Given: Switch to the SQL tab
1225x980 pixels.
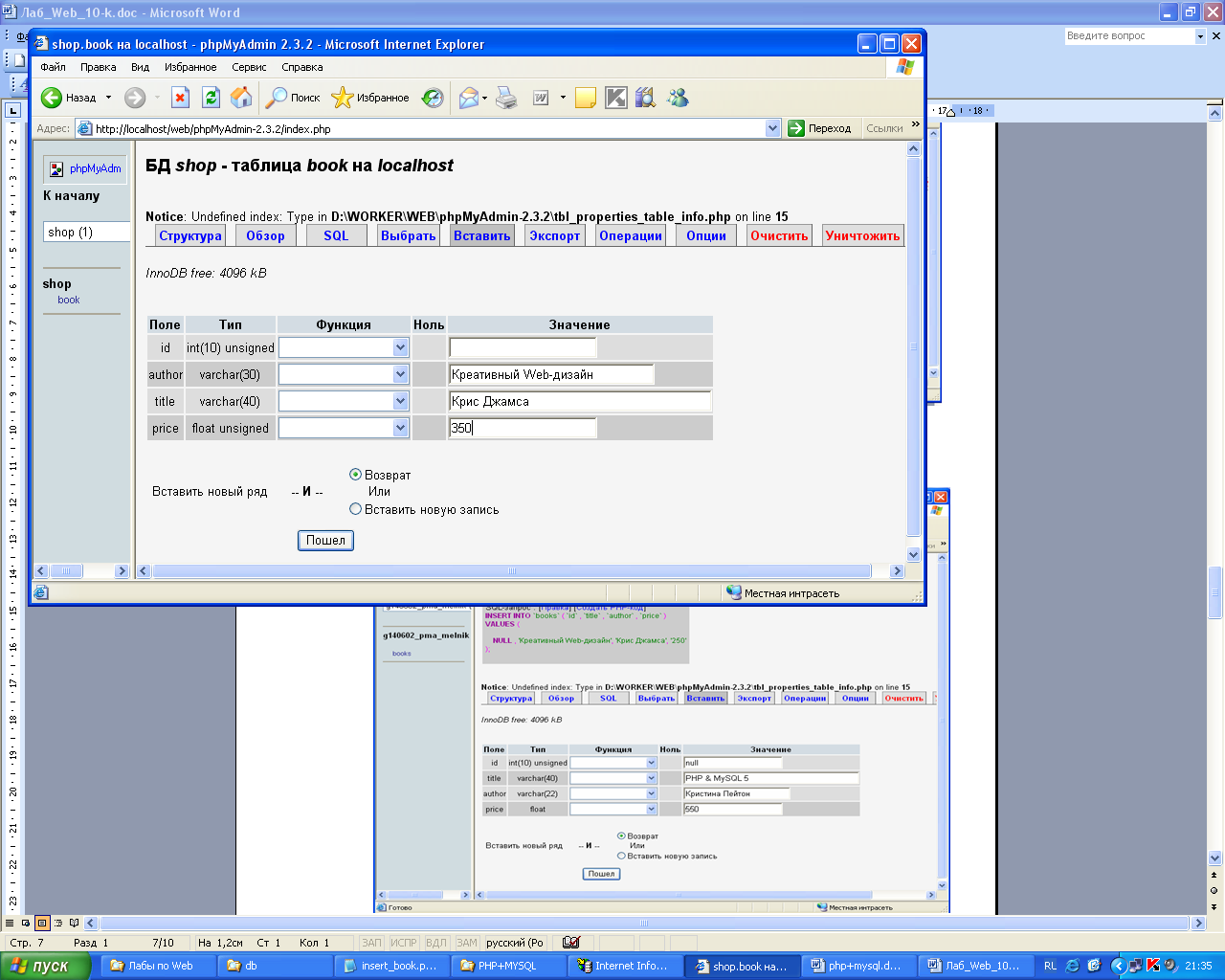Looking at the screenshot, I should click(x=336, y=235).
